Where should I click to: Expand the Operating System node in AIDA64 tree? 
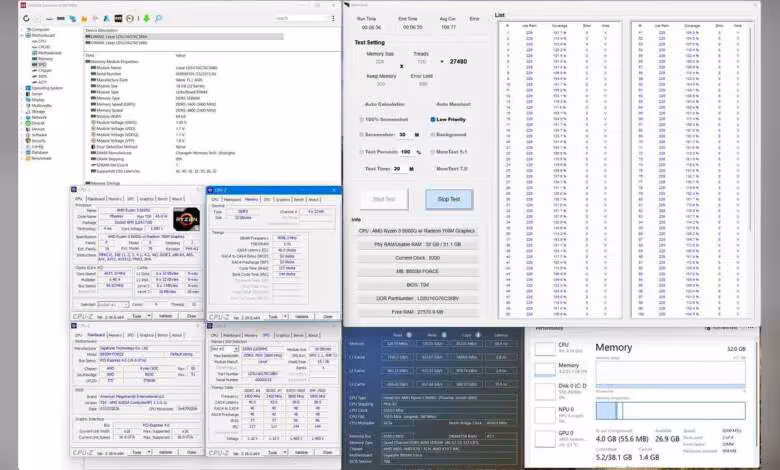point(22,88)
